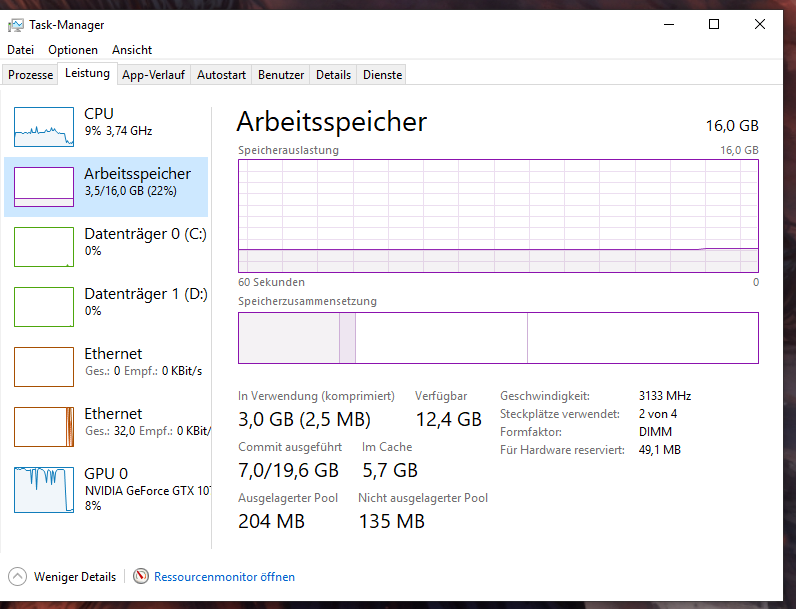Select the first Ethernet adapter graph

44,367
